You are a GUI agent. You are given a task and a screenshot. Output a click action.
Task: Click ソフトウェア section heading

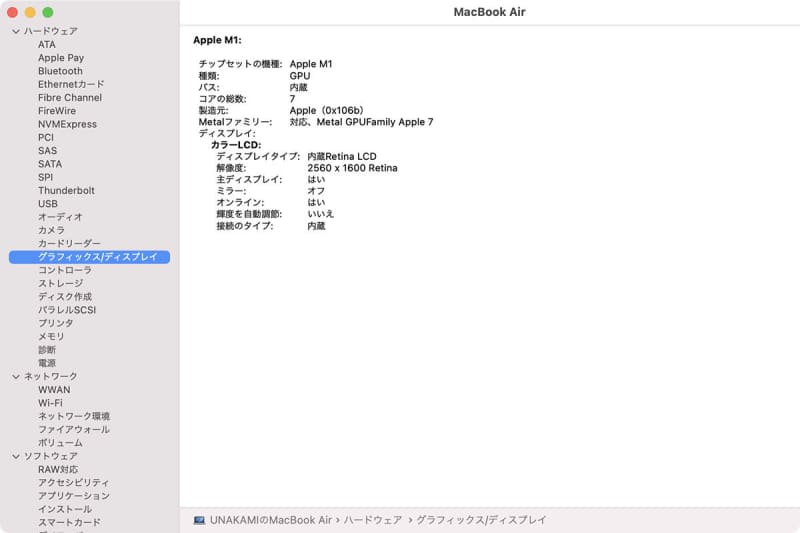[x=51, y=456]
